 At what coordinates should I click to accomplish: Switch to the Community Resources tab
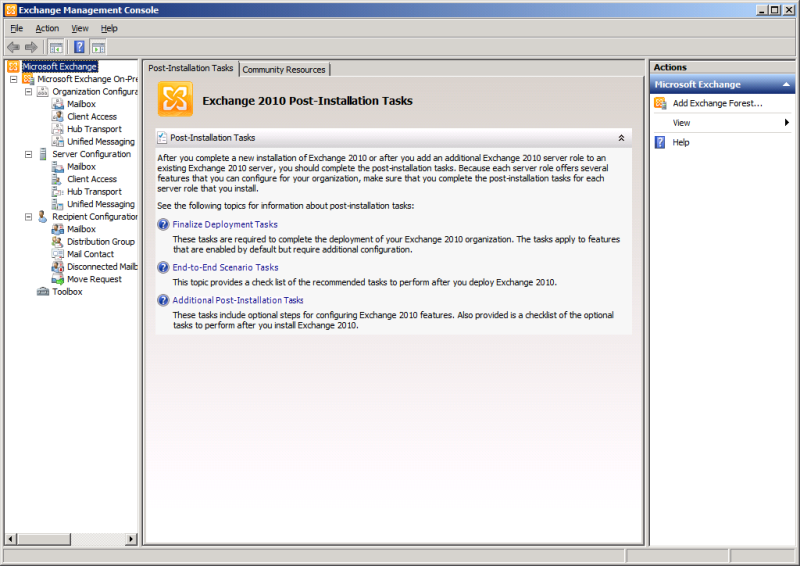pos(284,70)
